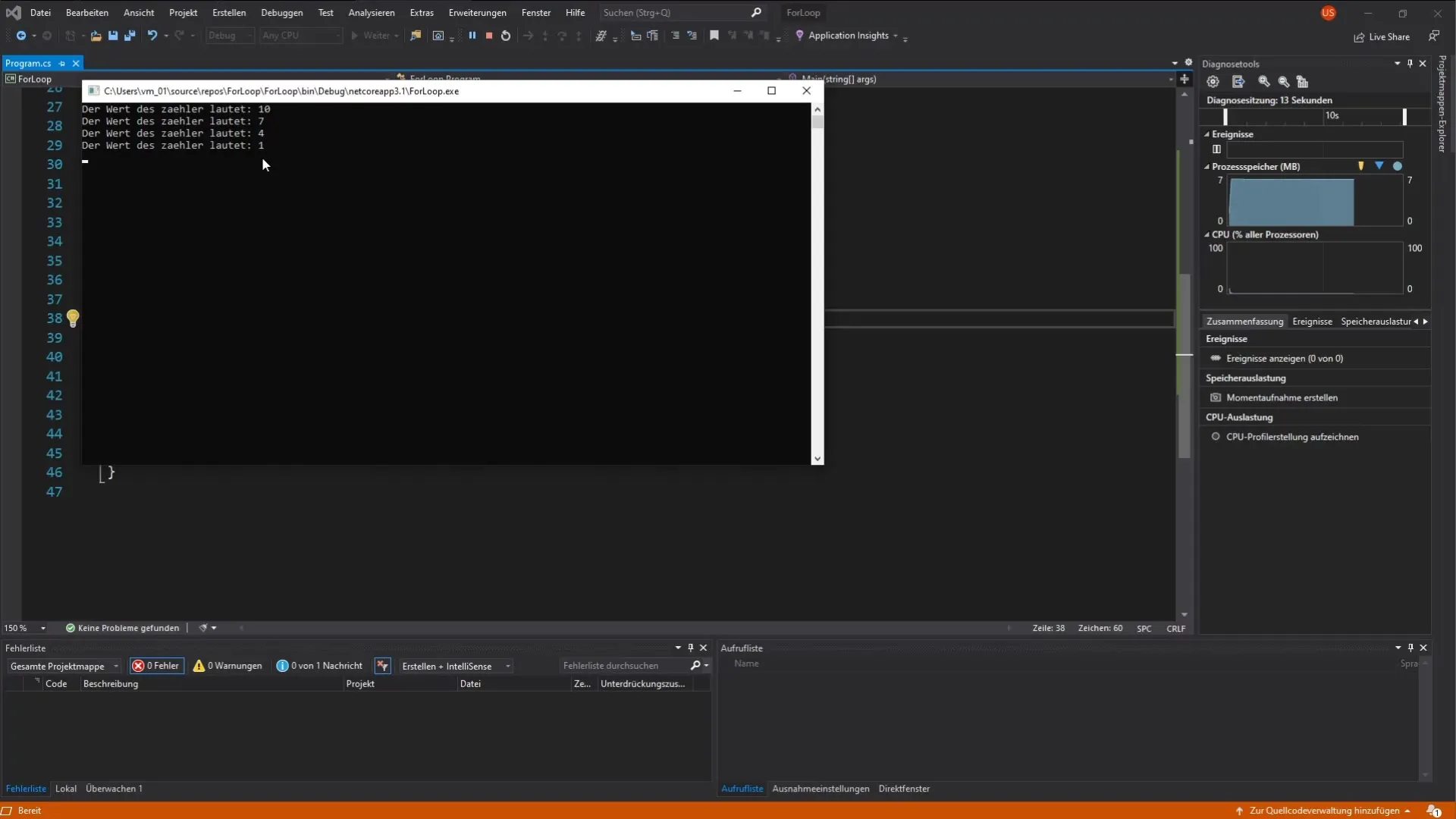
Task: Click the Save All icon
Action: coord(130,36)
